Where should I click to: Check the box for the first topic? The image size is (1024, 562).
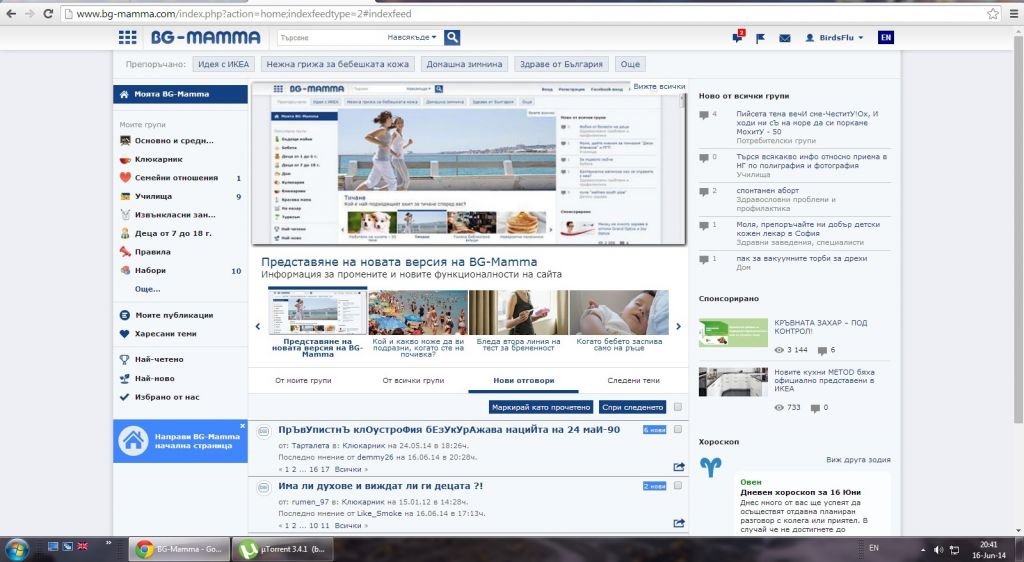(678, 429)
